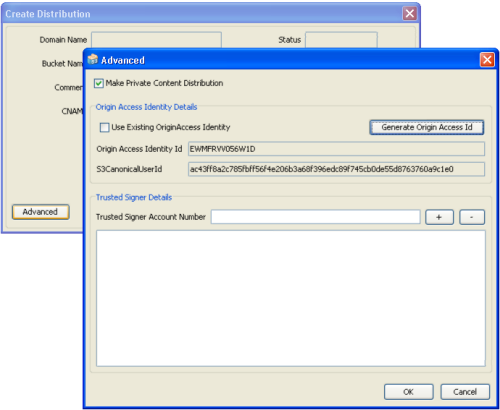Open Advanced options in Create Distribution

[41, 212]
